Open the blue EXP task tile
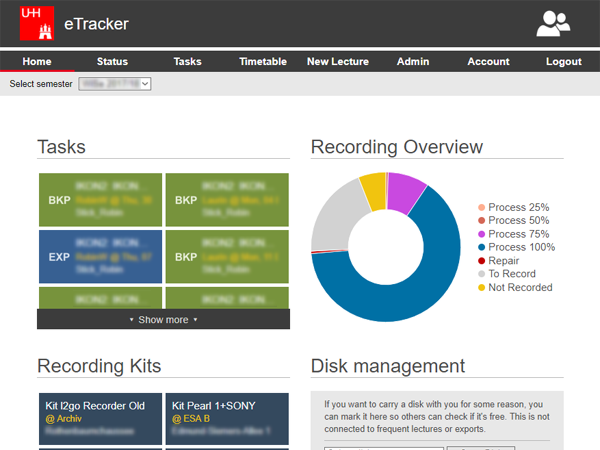This screenshot has height=450, width=600. pos(99,256)
